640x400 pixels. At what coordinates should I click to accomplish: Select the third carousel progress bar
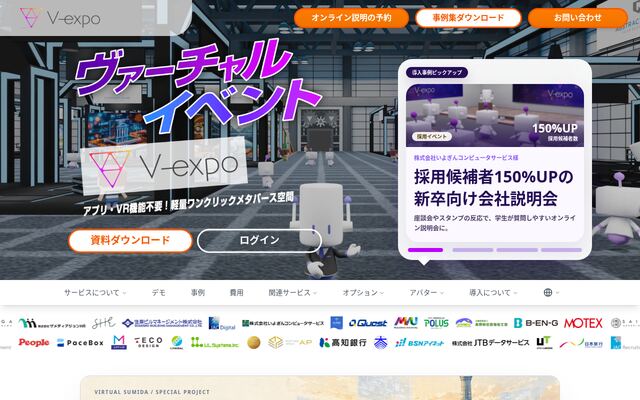pos(517,250)
